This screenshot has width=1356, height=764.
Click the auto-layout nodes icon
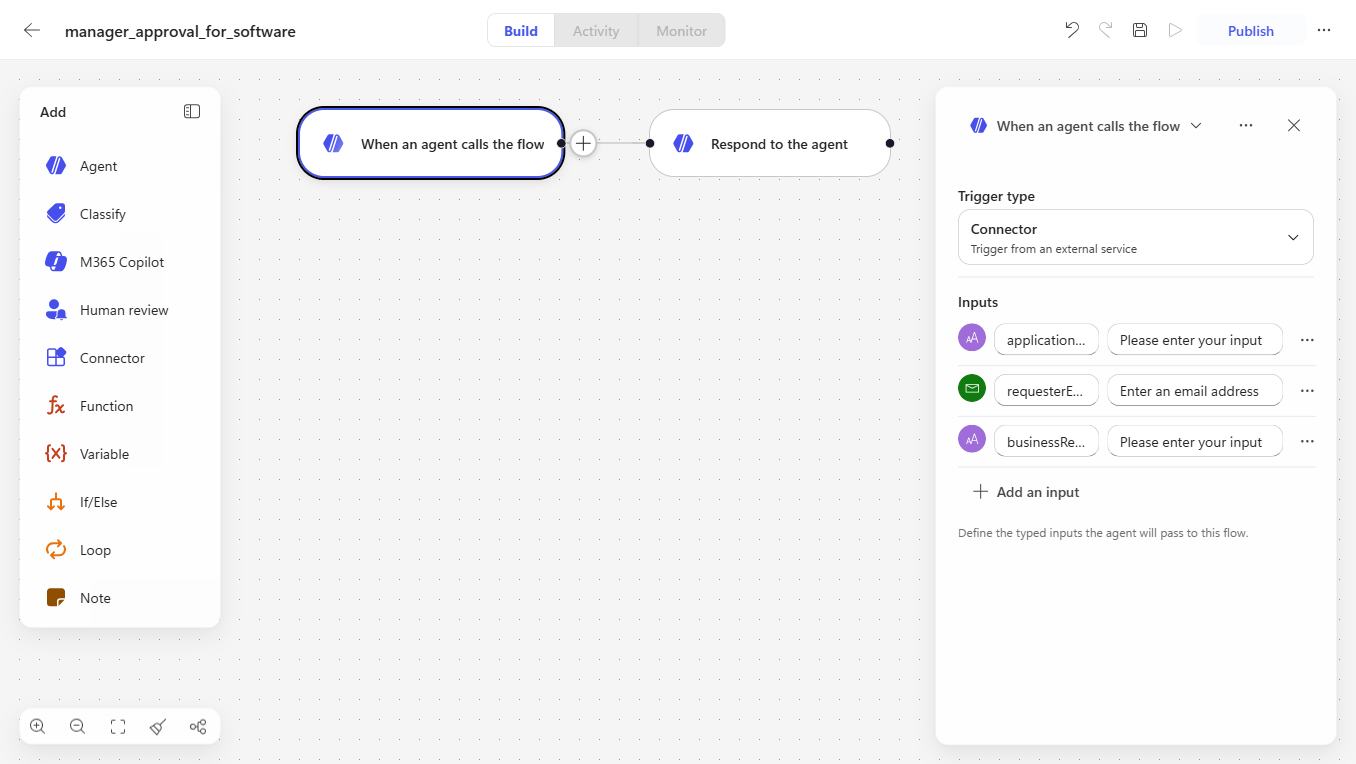point(198,727)
